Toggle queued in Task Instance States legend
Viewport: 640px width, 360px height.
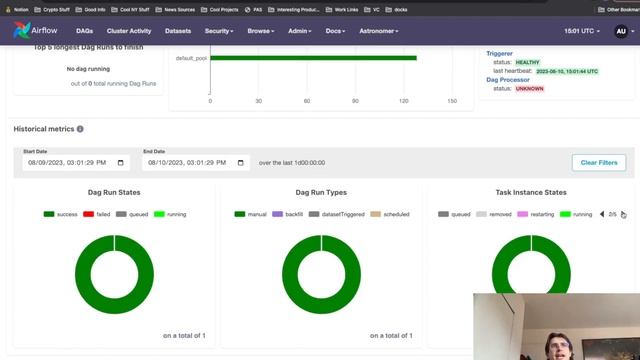click(x=454, y=214)
